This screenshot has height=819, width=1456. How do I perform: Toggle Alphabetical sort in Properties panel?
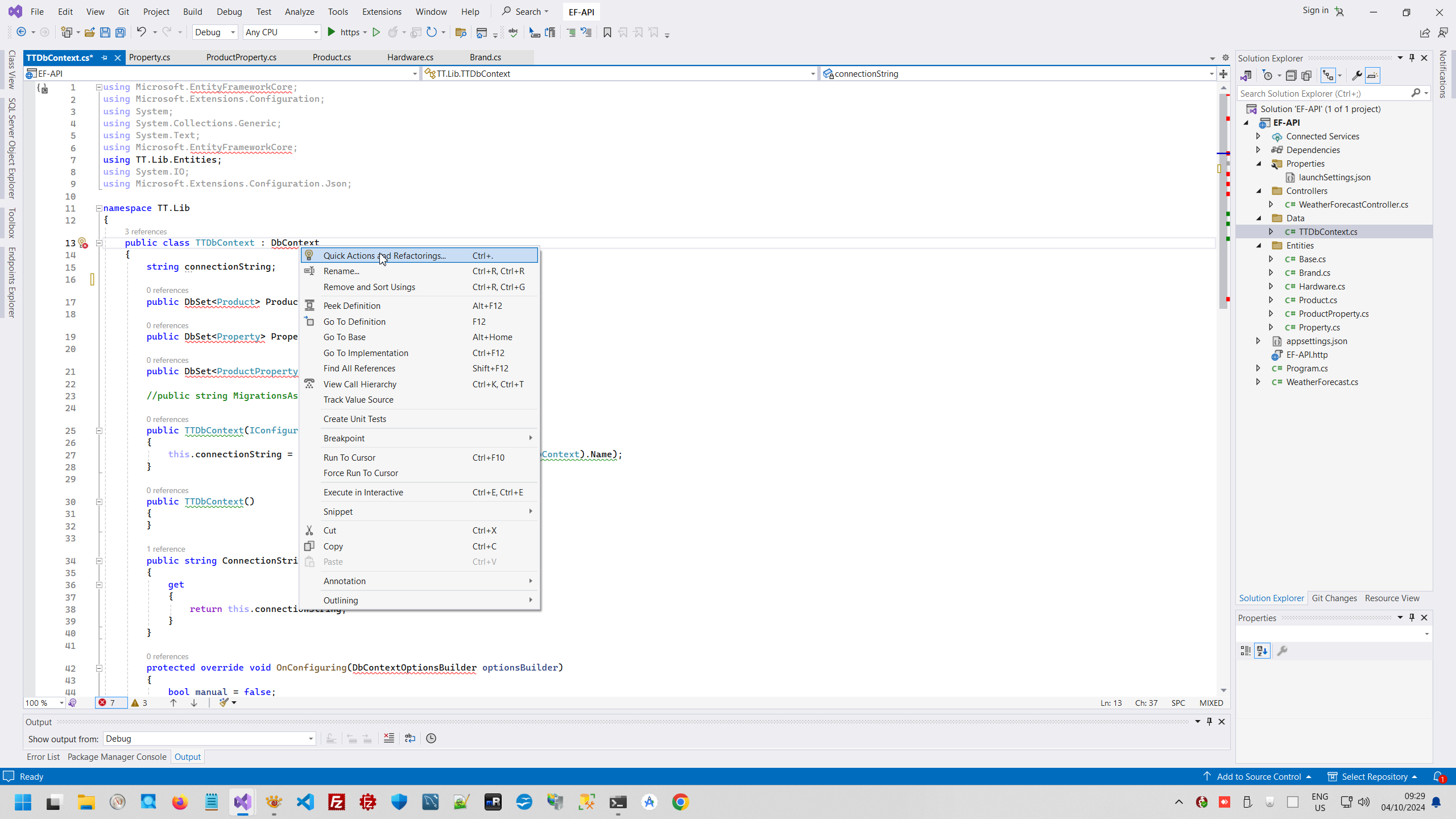(x=1262, y=651)
